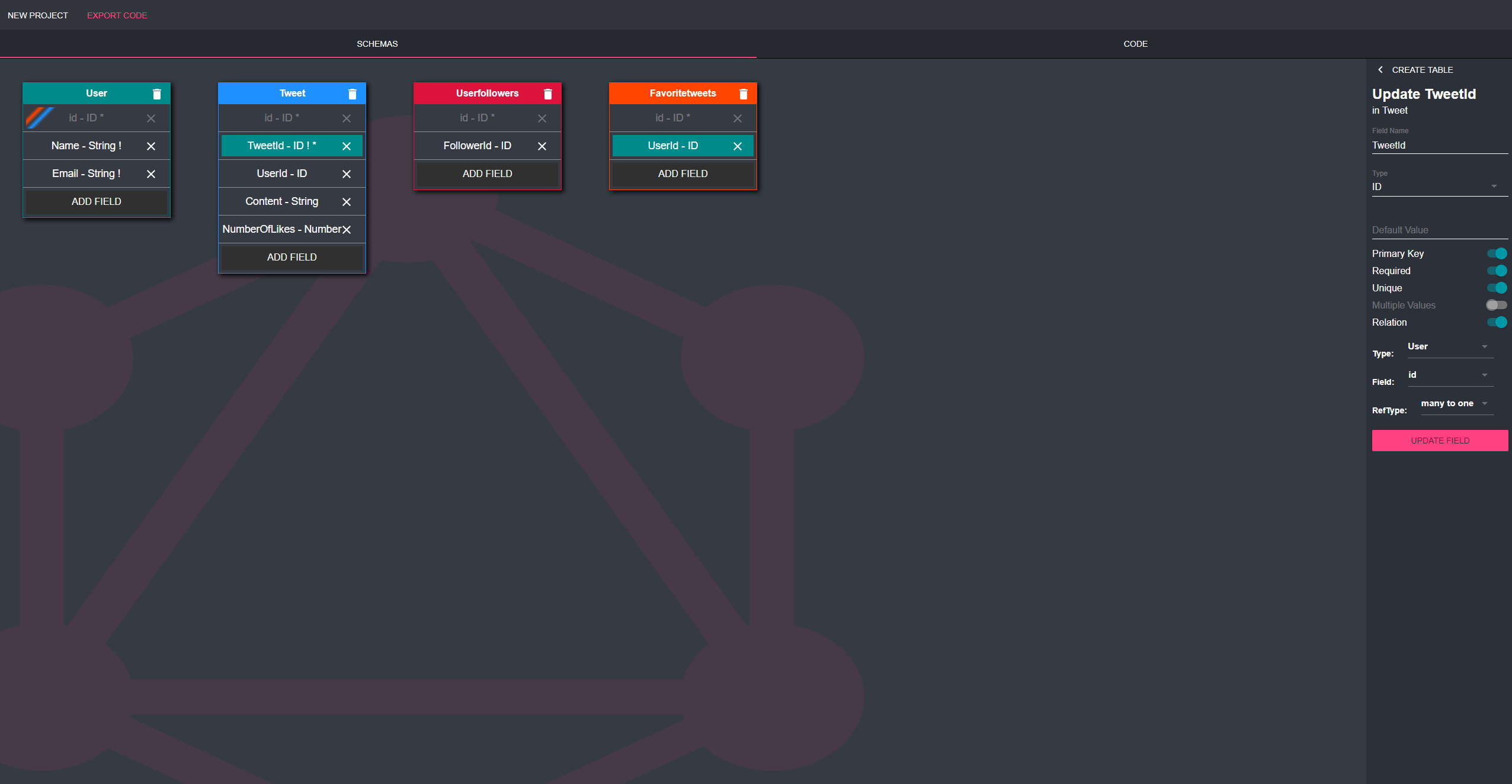
Task: Toggle off the Primary Key switch
Action: point(1497,253)
